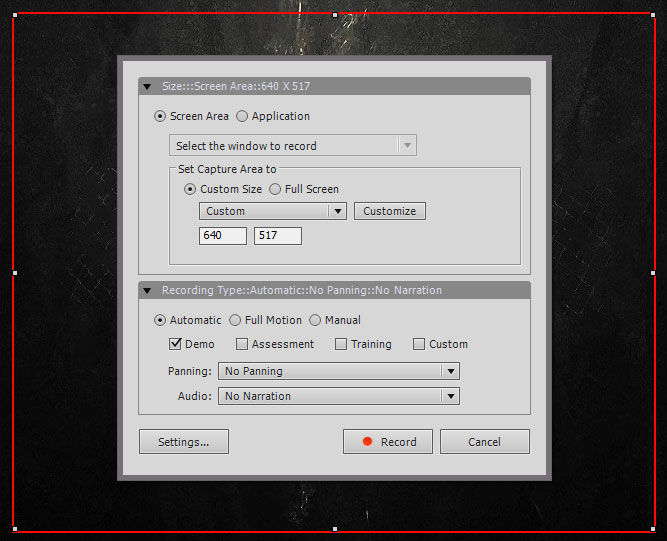The width and height of the screenshot is (667, 541).
Task: Collapse the Recording Type section triangle
Action: click(147, 291)
